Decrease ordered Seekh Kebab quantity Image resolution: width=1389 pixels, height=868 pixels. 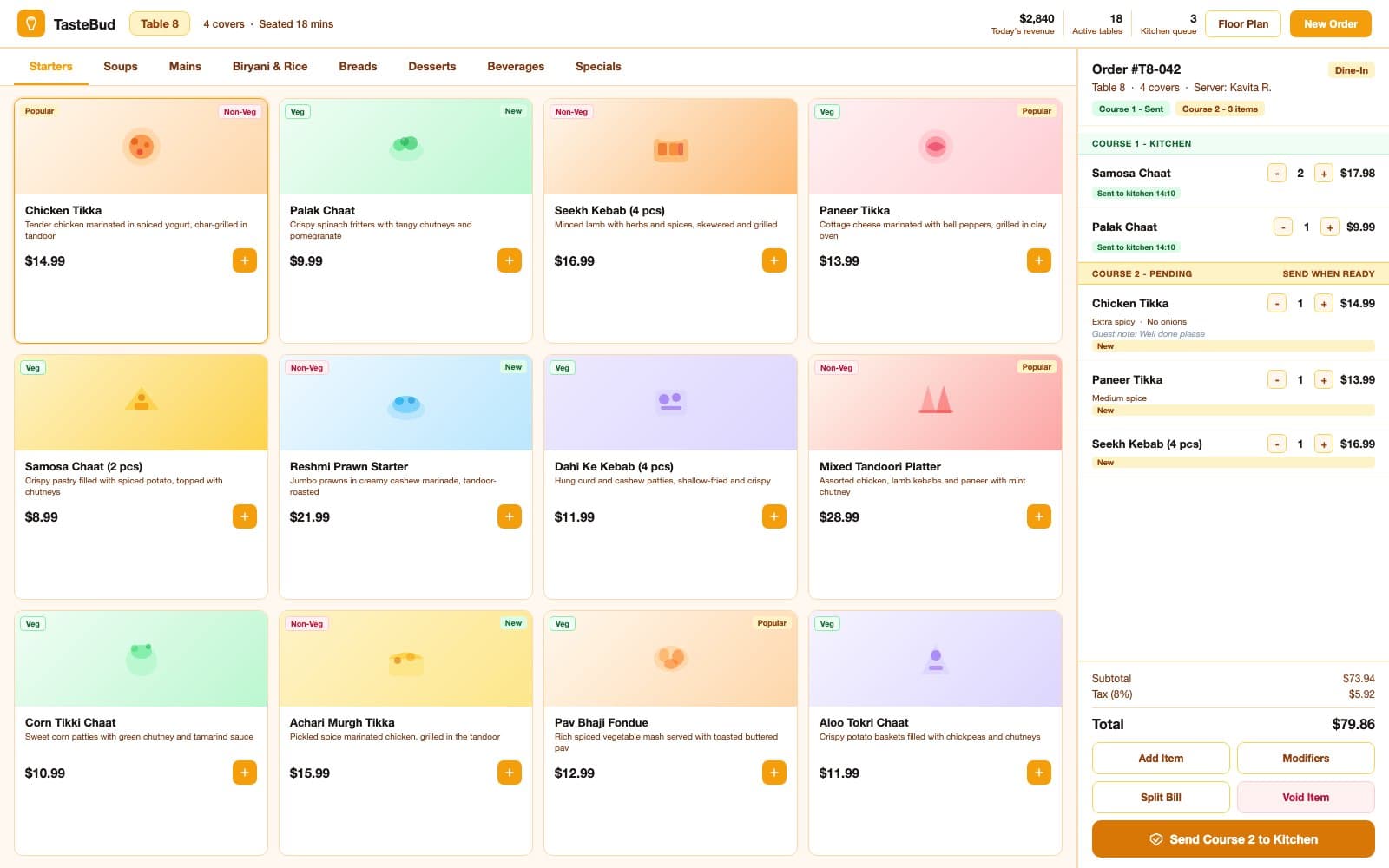1276,444
